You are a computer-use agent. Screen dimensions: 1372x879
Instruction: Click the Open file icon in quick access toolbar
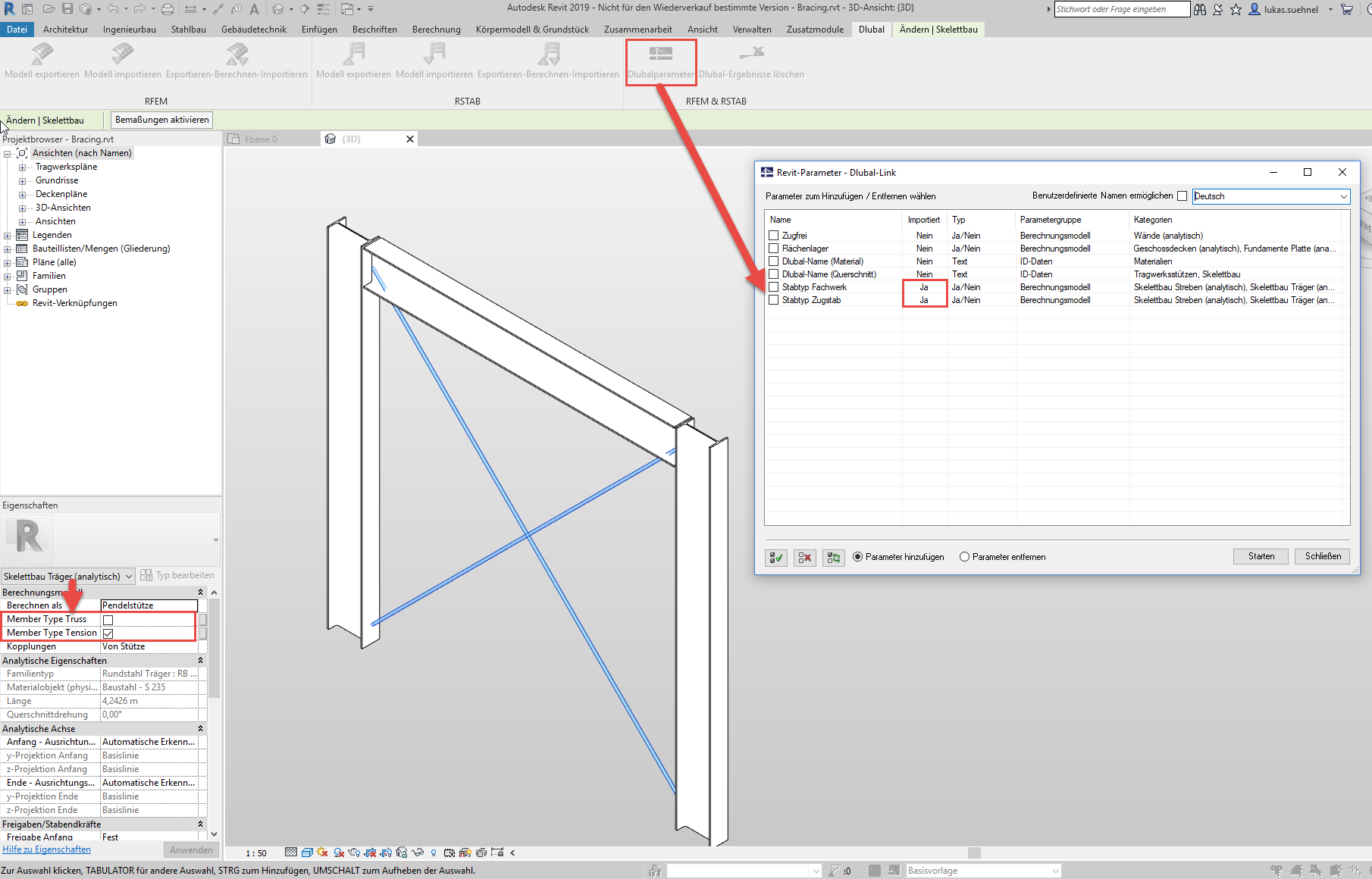pos(49,9)
